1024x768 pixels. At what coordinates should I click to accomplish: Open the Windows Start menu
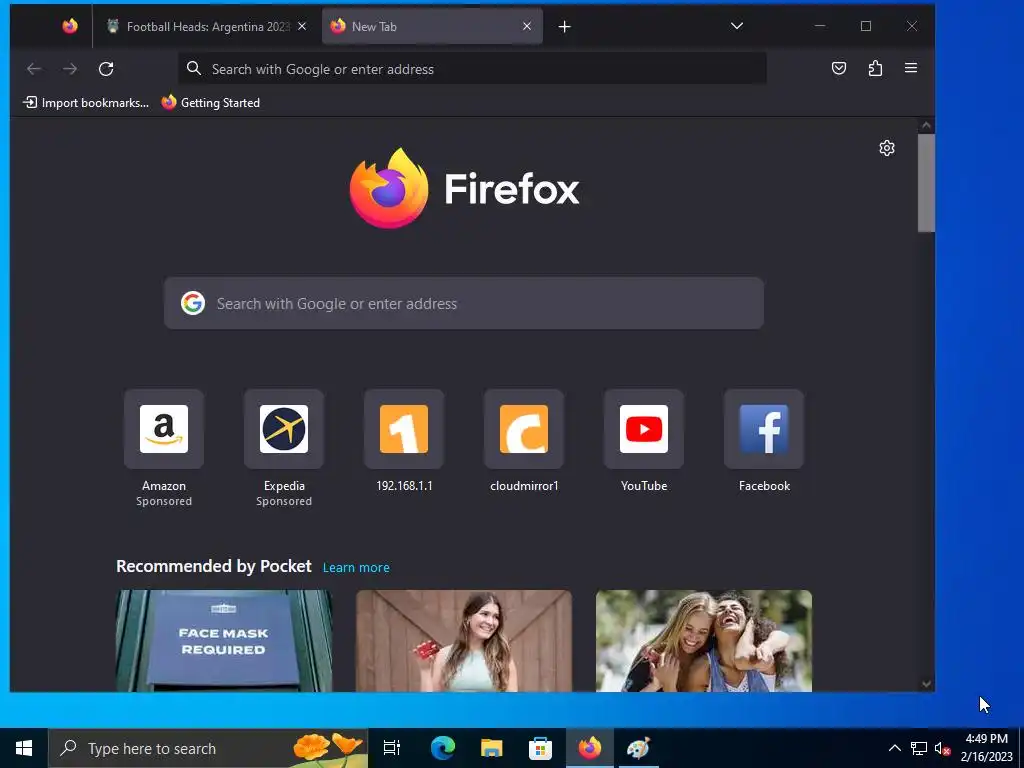click(x=24, y=748)
